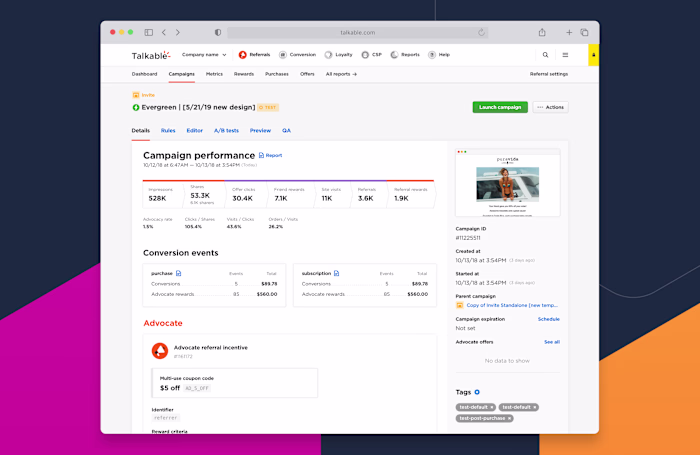Remove the test-post-purchase tag
Screen dimensions: 700x455
click(x=509, y=418)
